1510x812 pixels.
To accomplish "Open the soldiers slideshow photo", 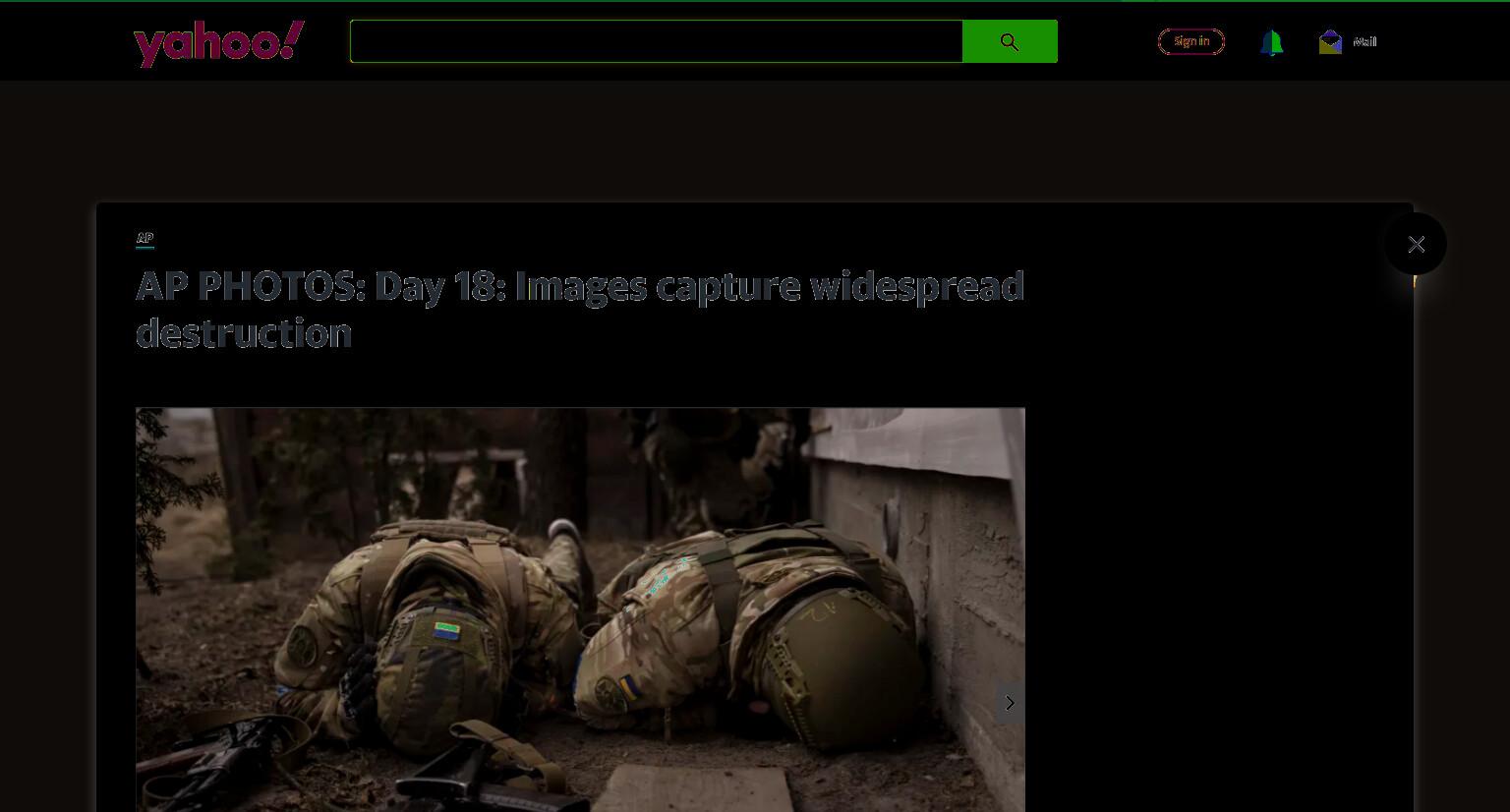I will click(x=580, y=609).
